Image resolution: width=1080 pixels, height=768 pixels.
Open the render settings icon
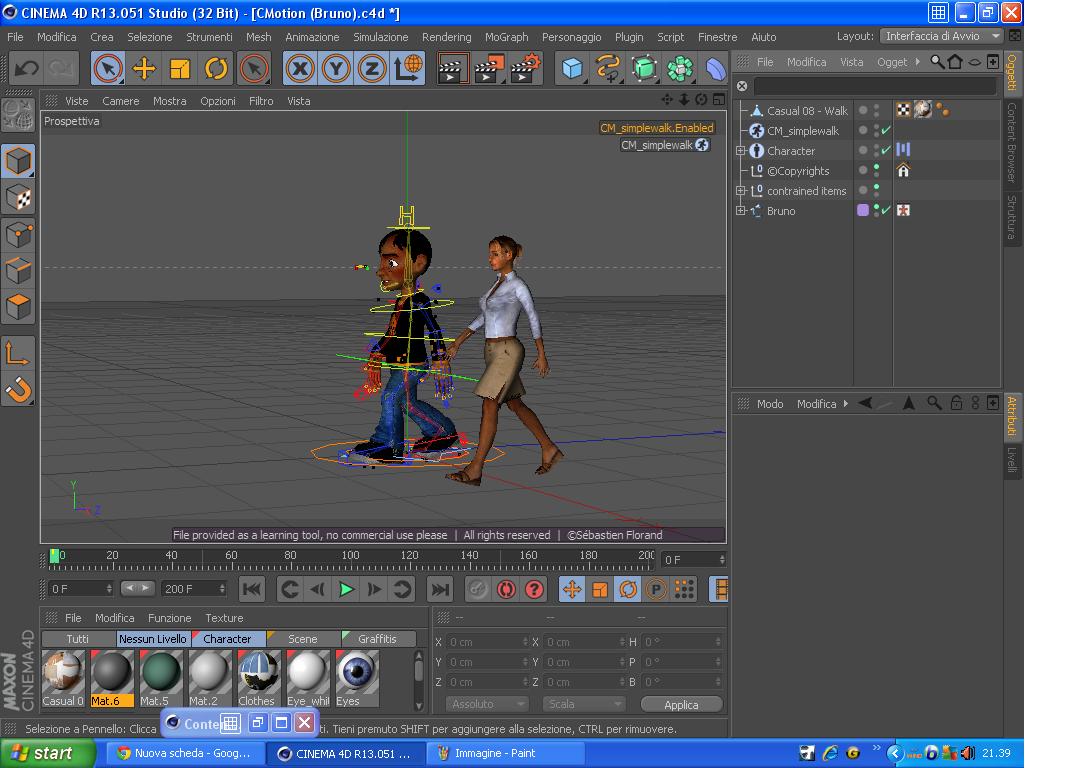525,68
